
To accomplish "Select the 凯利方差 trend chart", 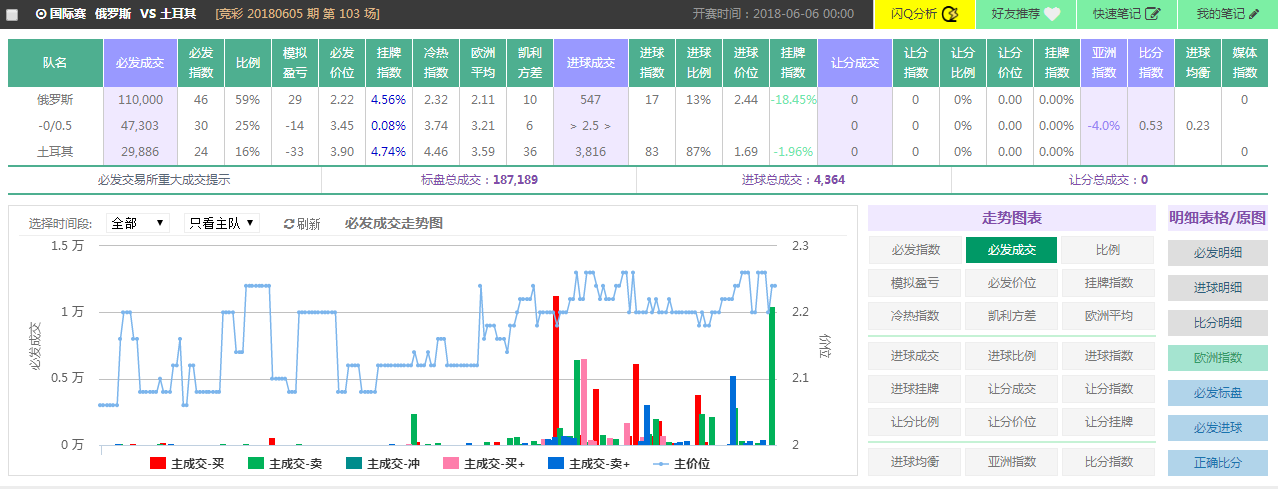I will tap(1011, 315).
